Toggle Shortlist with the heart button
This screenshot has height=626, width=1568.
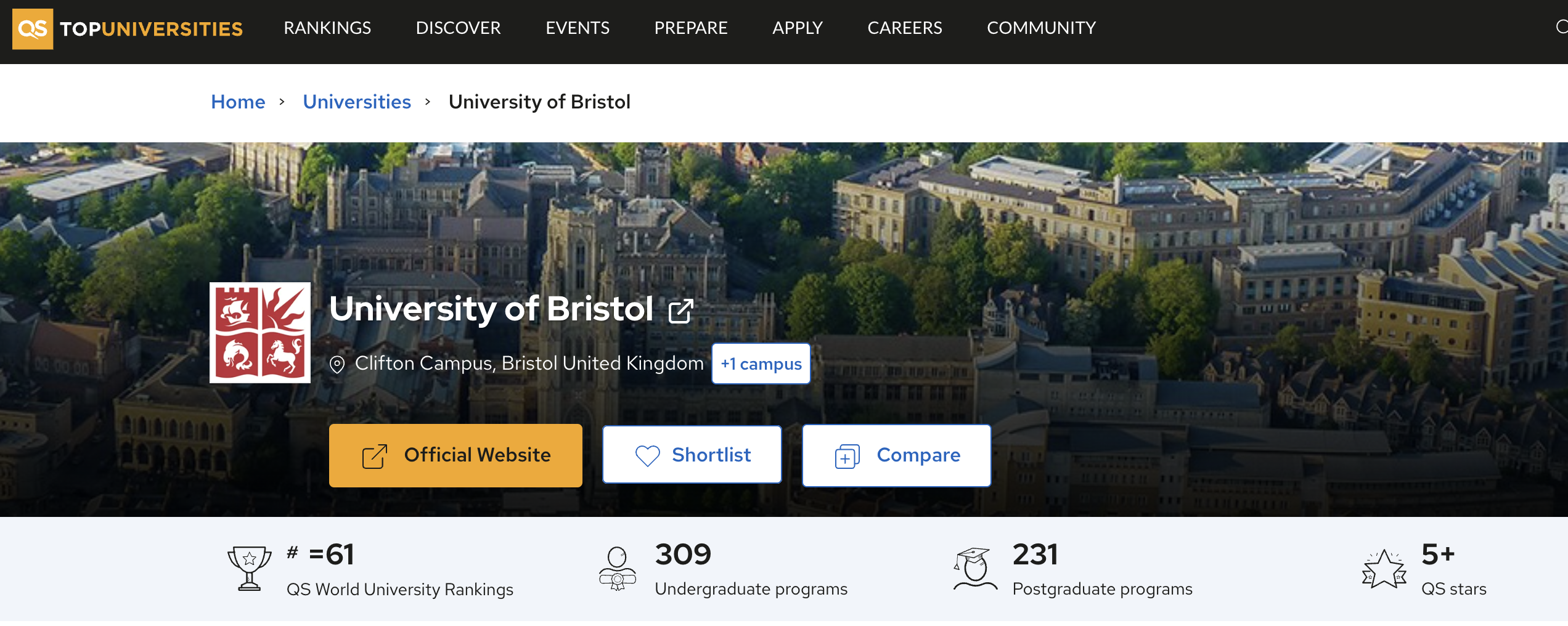coord(692,455)
